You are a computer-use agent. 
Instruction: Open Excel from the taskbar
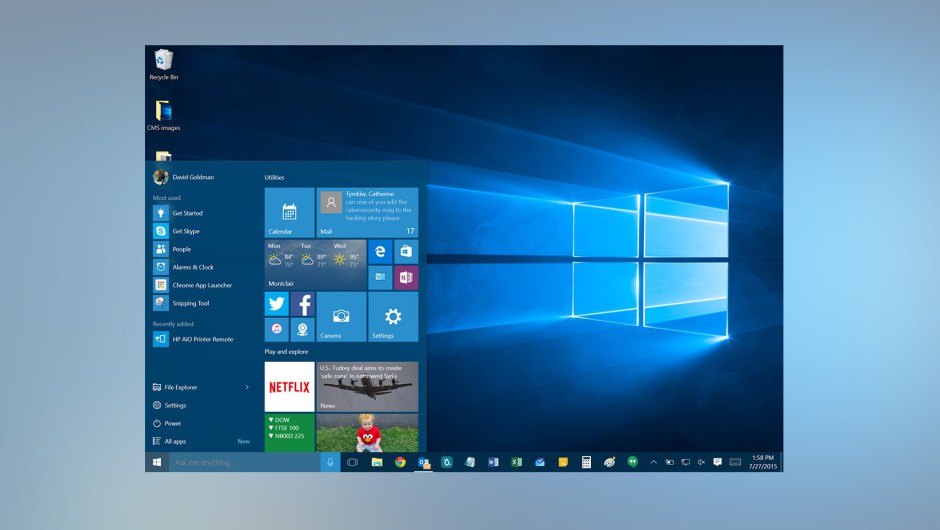(516, 462)
